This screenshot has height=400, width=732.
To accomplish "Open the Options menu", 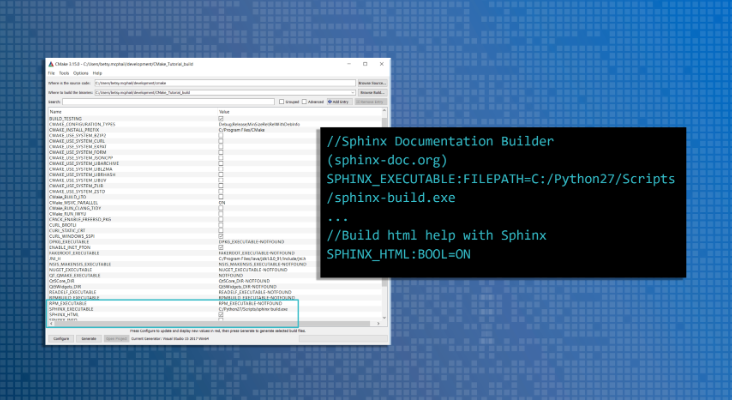I will coord(80,73).
